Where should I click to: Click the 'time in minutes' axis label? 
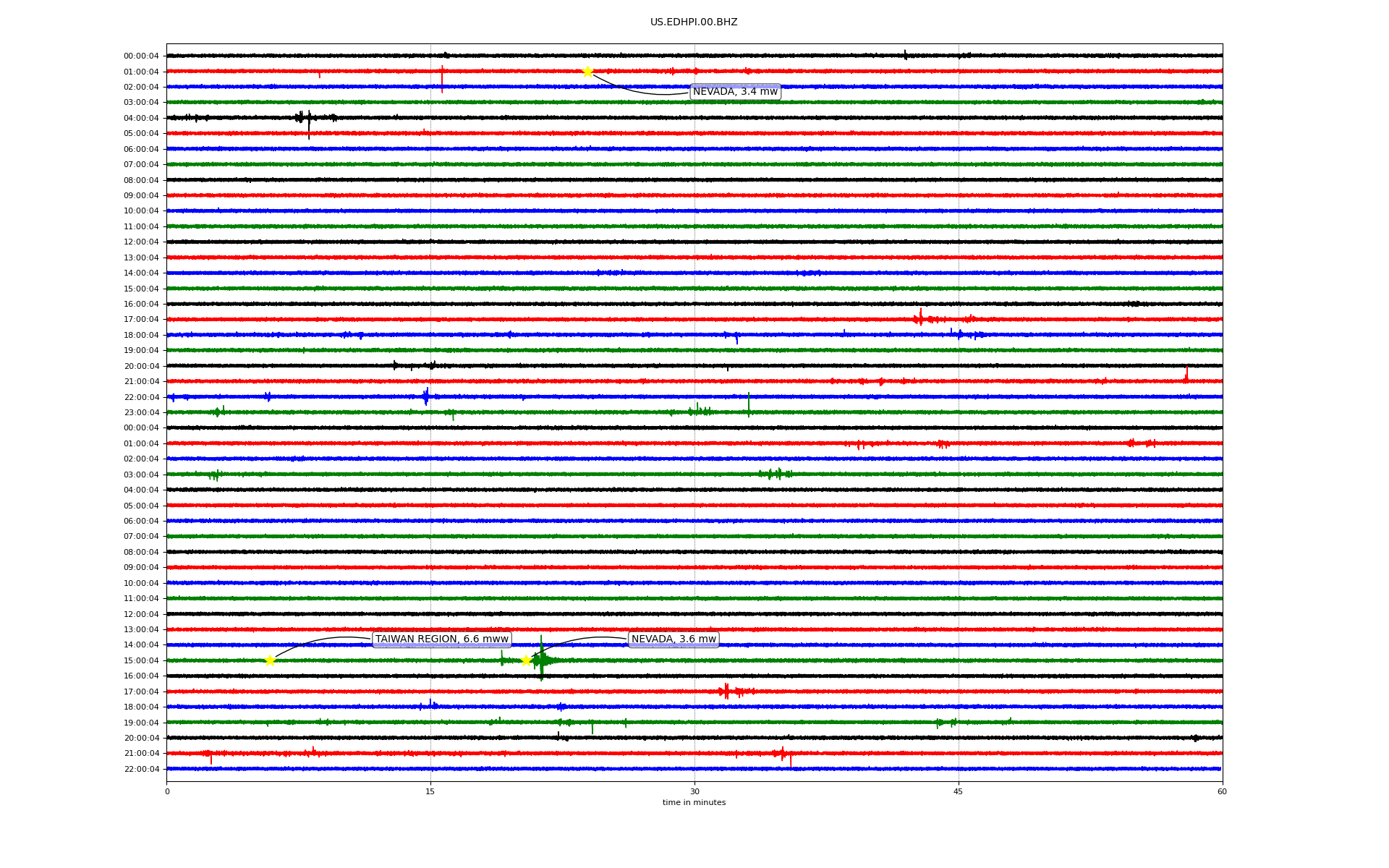tap(694, 803)
